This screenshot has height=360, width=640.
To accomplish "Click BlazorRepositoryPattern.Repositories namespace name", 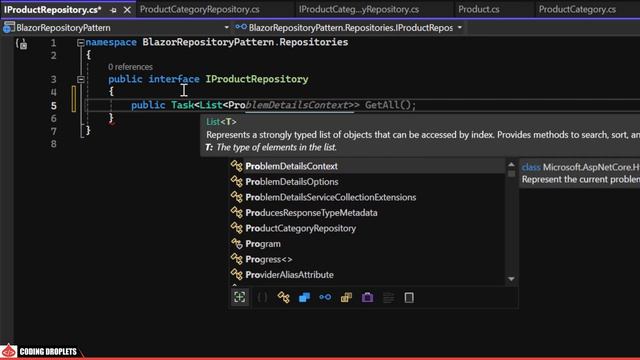I will 245,42.
